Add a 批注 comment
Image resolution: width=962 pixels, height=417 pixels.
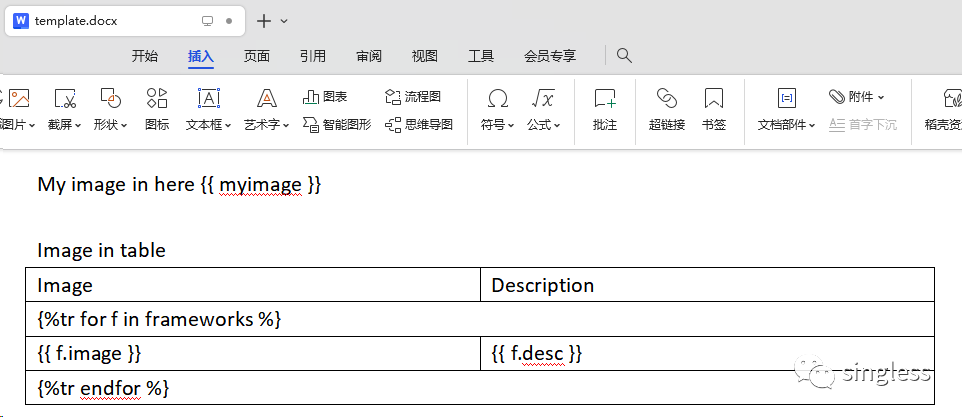tap(605, 109)
